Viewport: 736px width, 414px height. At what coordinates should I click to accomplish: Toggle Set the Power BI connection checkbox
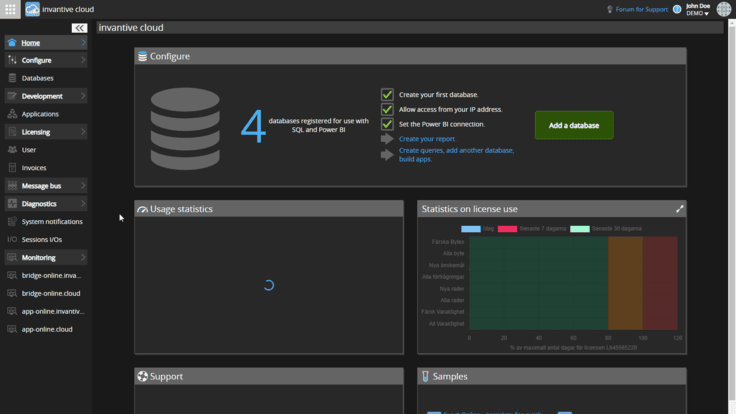(387, 124)
